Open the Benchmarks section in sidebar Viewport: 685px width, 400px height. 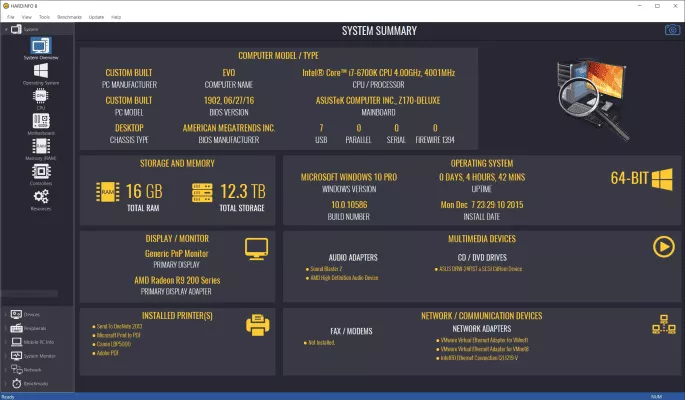[x=33, y=383]
